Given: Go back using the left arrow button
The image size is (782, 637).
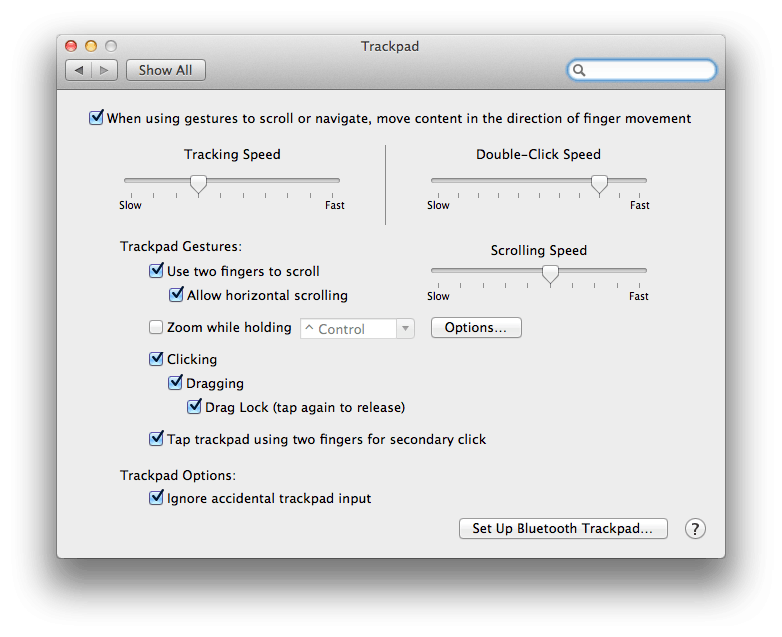Looking at the screenshot, I should [79, 70].
